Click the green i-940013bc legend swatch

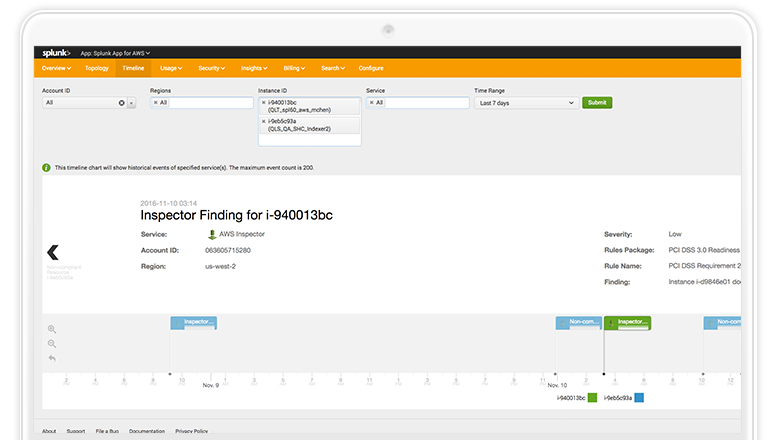click(x=592, y=398)
